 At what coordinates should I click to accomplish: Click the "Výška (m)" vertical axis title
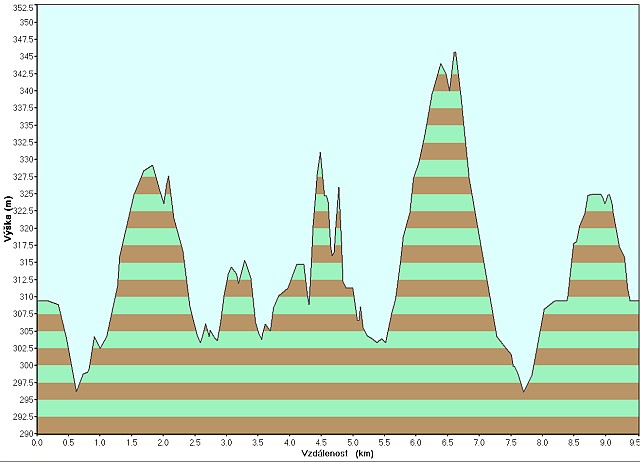8,220
